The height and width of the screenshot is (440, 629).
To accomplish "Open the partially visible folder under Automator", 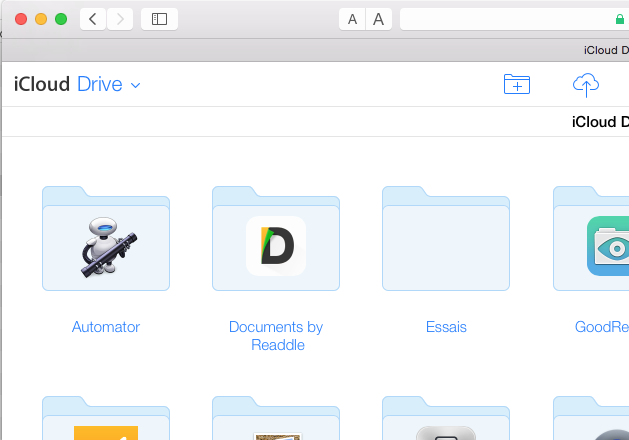I will 106,420.
